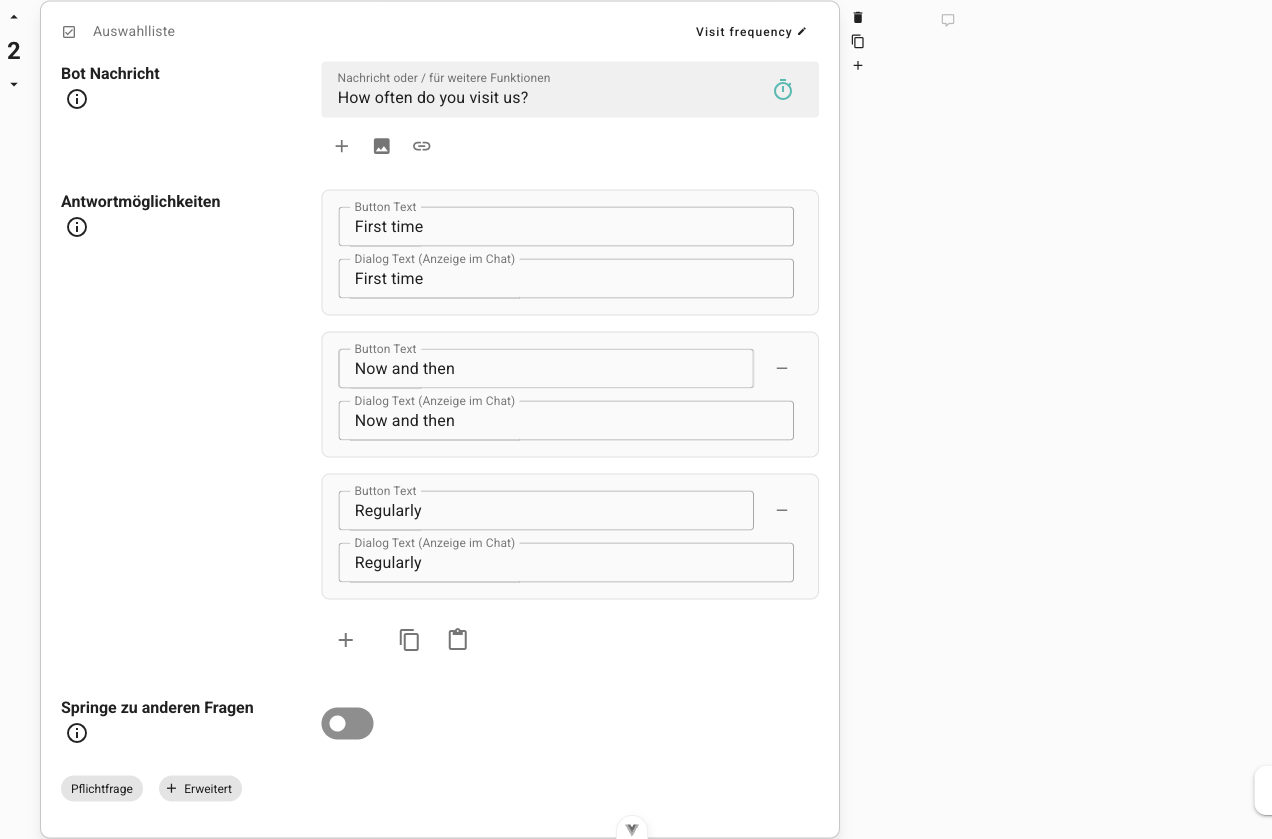
Task: Insert a link into the bot message
Action: [x=422, y=146]
